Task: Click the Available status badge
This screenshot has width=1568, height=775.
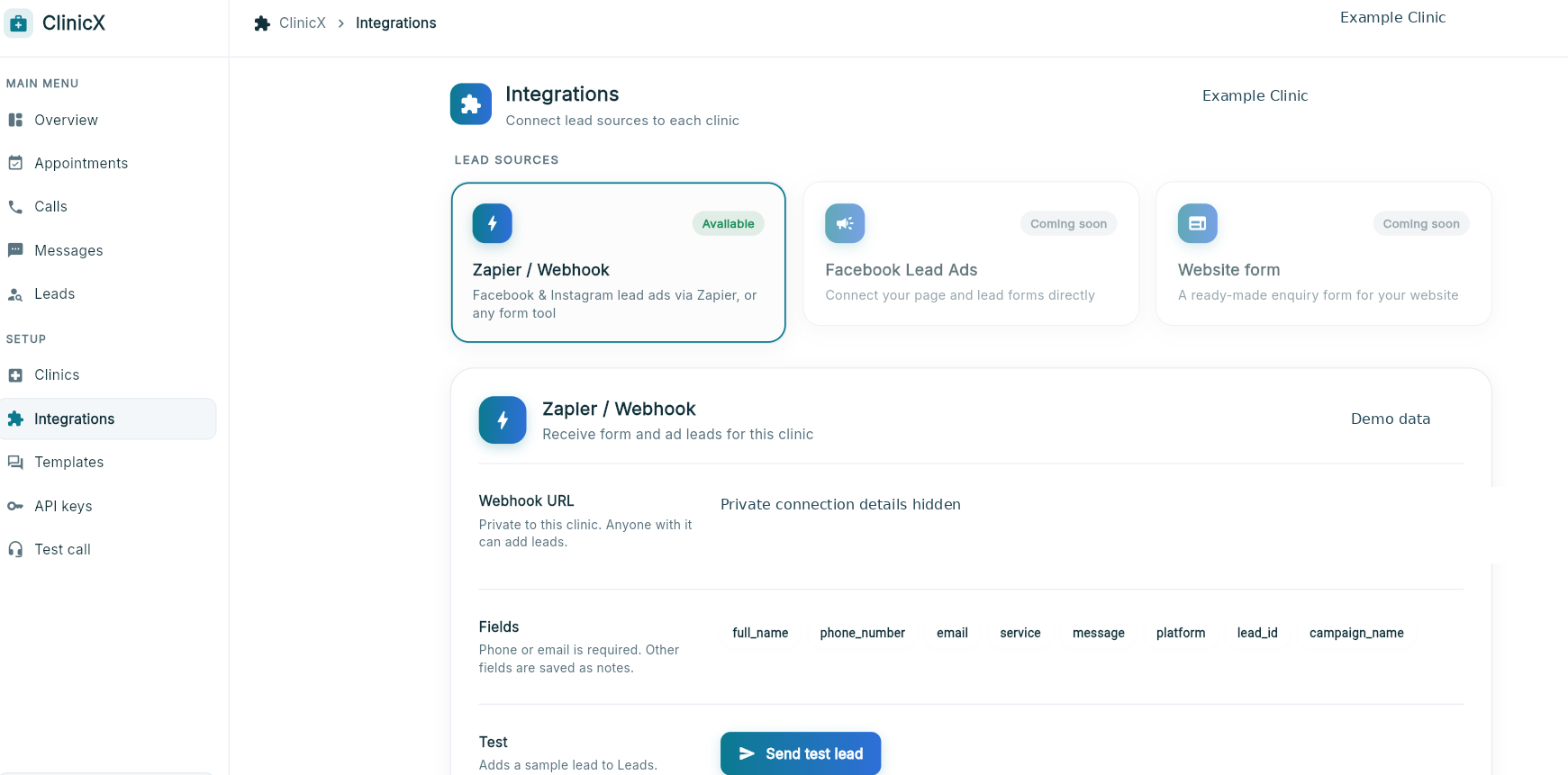Action: [x=729, y=223]
